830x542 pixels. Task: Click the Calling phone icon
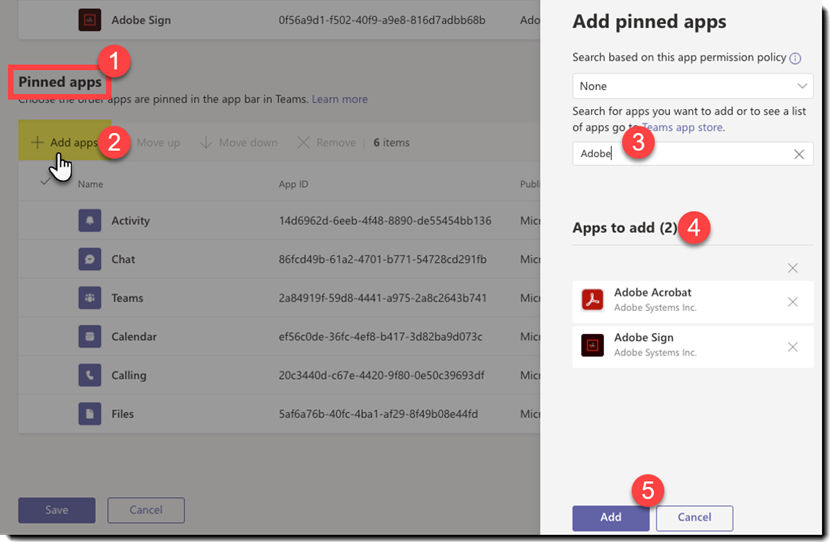pos(89,375)
